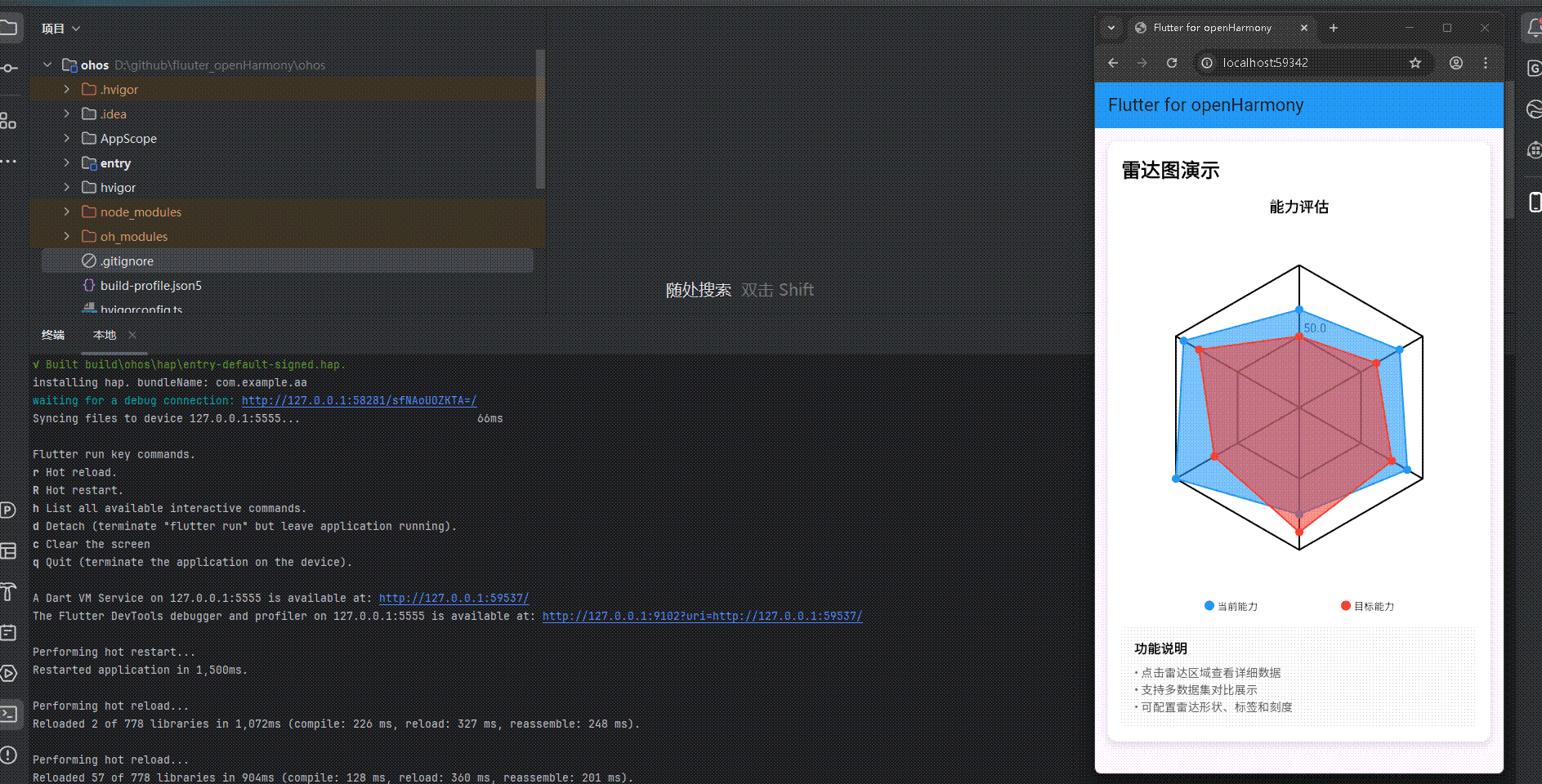The image size is (1542, 784).
Task: Open the Project tool window folder icon
Action: pyautogui.click(x=8, y=29)
